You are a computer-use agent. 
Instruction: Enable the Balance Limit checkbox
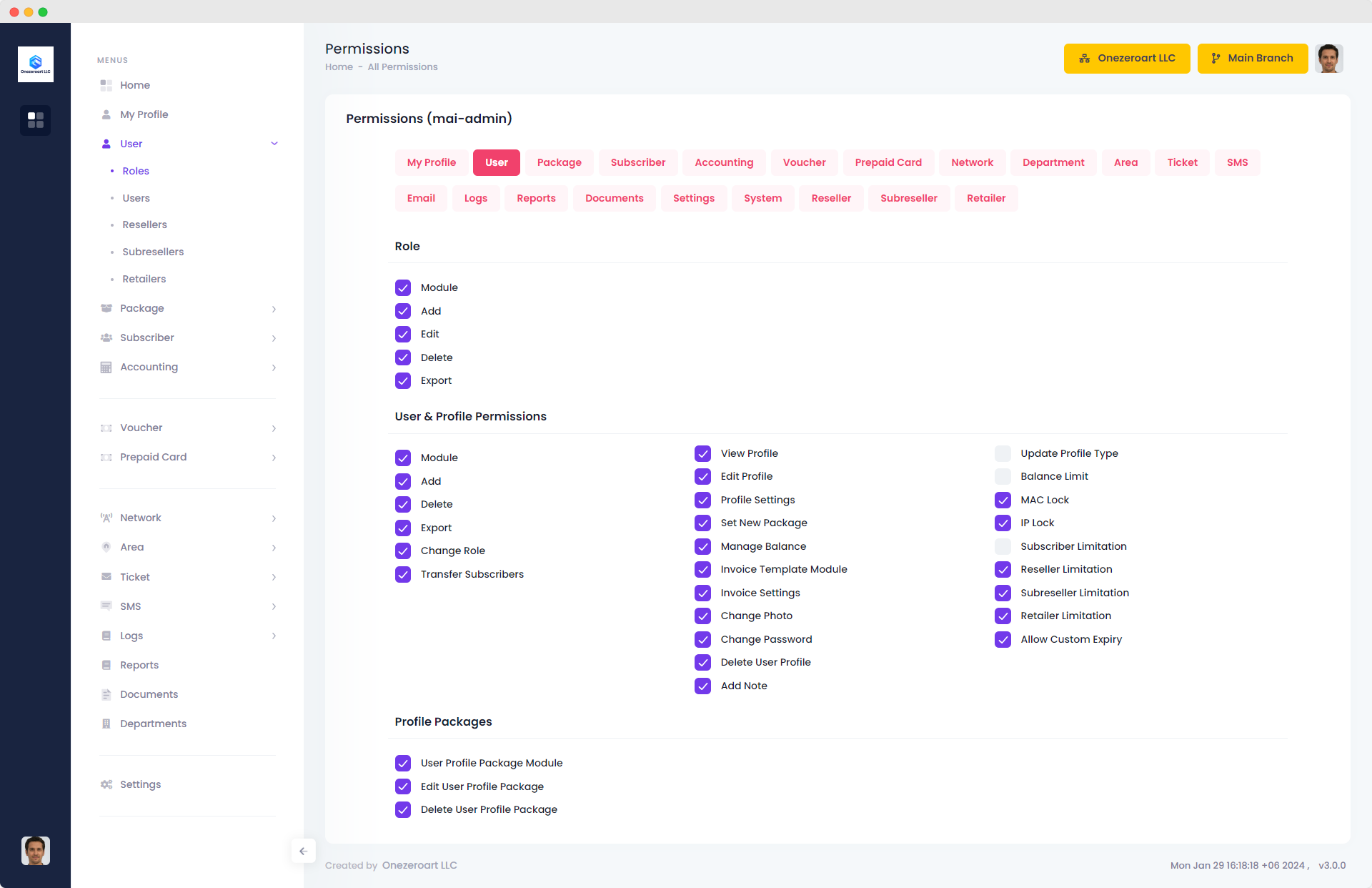[x=1003, y=476]
